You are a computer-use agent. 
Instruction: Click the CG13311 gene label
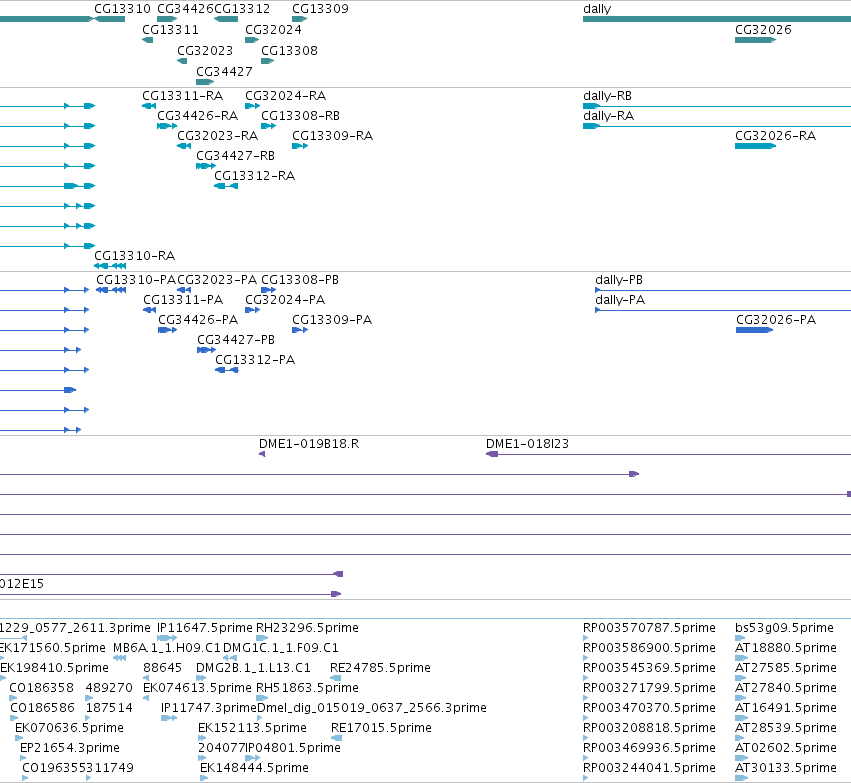170,30
